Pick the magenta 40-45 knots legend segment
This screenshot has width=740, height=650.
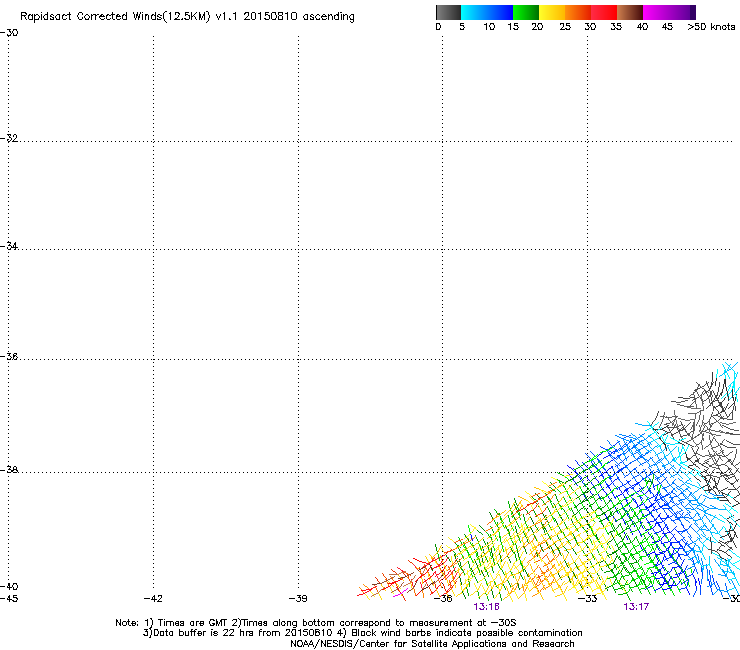[656, 12]
